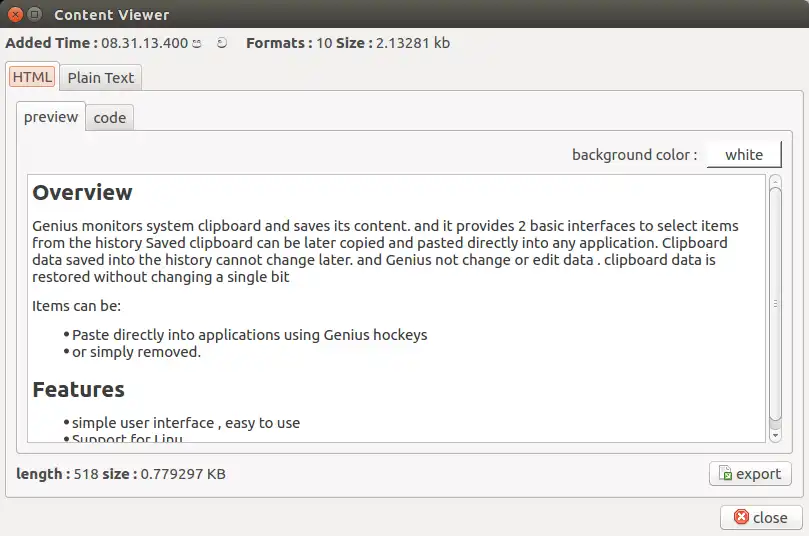The height and width of the screenshot is (536, 809).
Task: Close the window using the title bar button
Action: coord(15,15)
